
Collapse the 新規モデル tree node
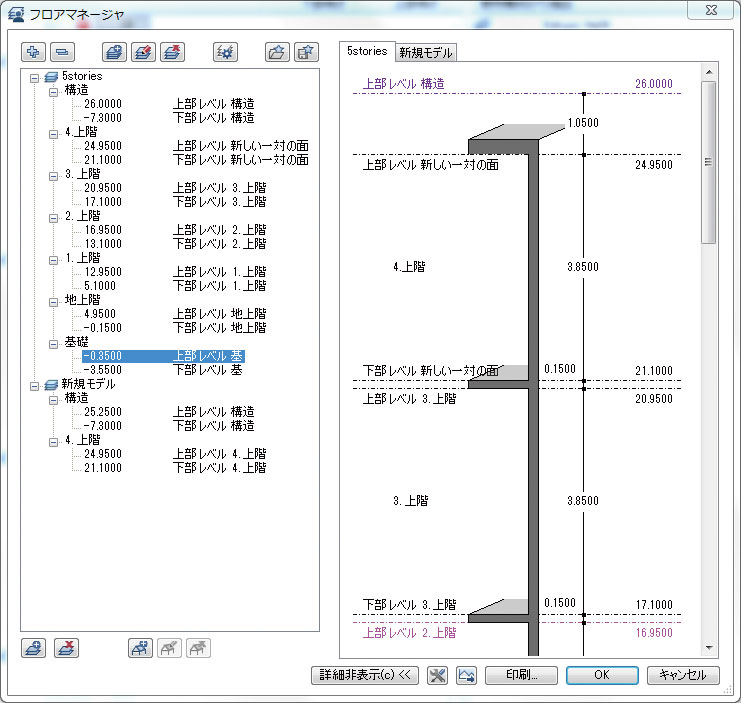35,384
